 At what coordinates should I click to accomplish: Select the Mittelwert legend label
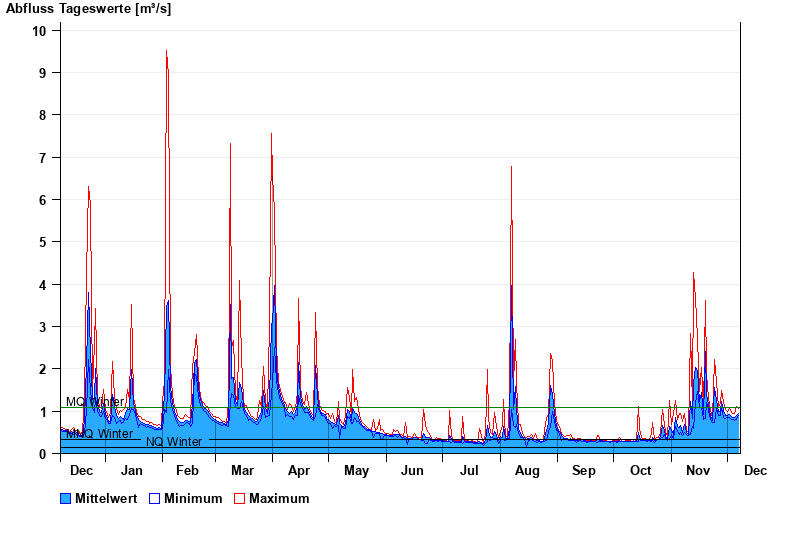(x=106, y=498)
